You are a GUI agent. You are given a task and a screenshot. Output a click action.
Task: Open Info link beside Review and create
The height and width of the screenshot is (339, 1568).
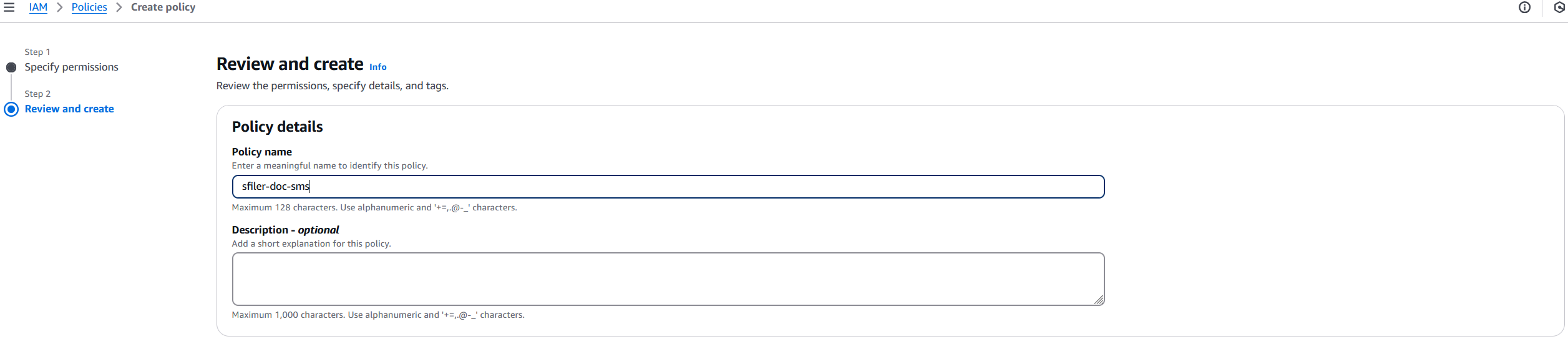click(x=377, y=67)
